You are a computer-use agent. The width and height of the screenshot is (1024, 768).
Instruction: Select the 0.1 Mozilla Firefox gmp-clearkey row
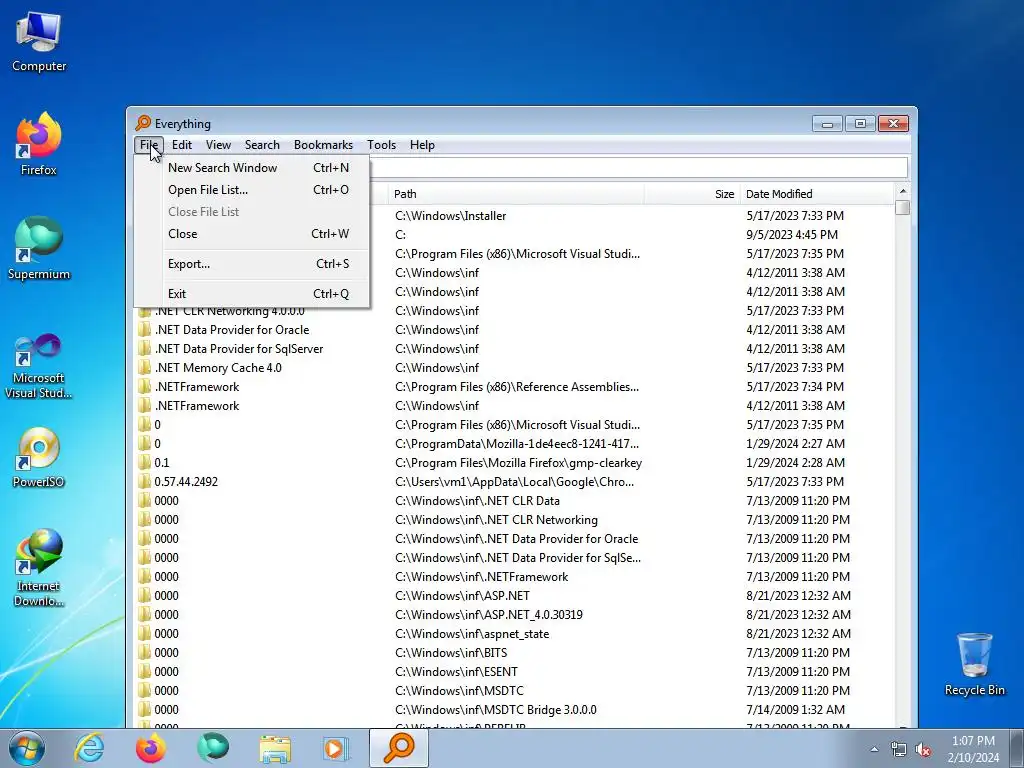coord(515,462)
